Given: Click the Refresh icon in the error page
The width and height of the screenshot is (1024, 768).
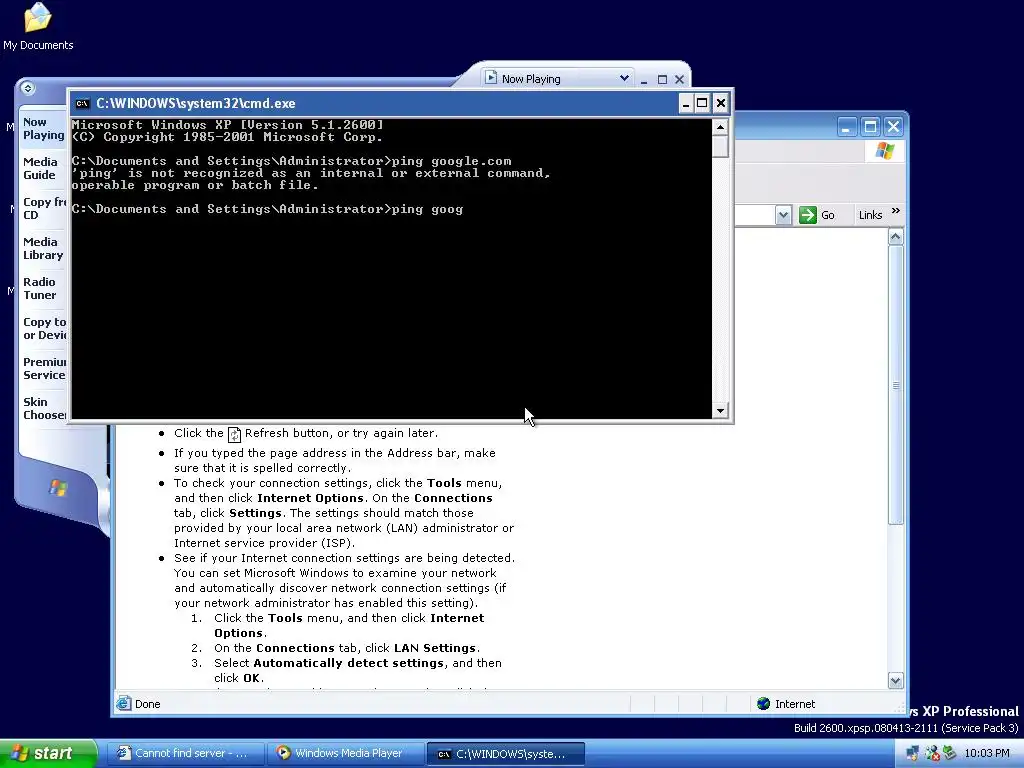Looking at the screenshot, I should (x=234, y=434).
